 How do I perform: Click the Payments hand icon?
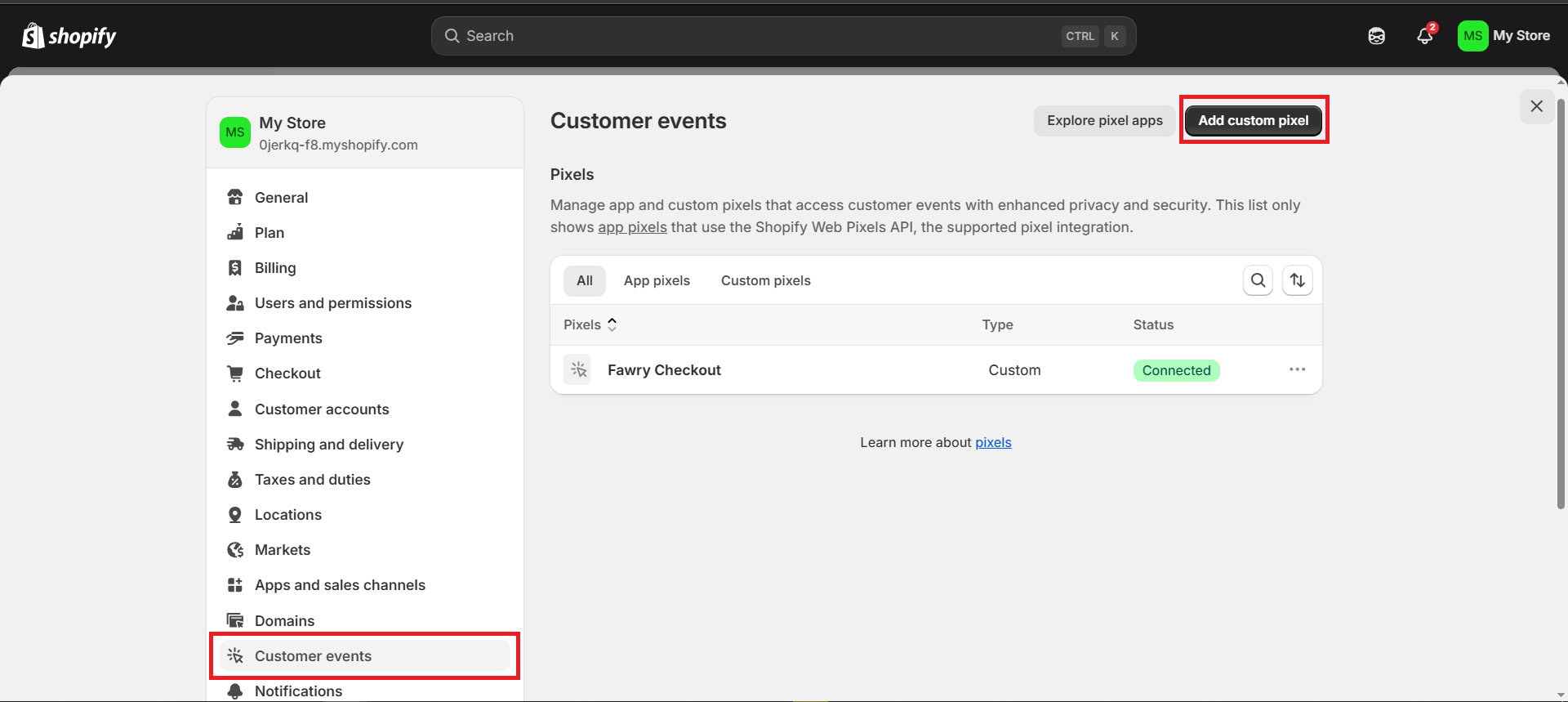click(x=235, y=338)
